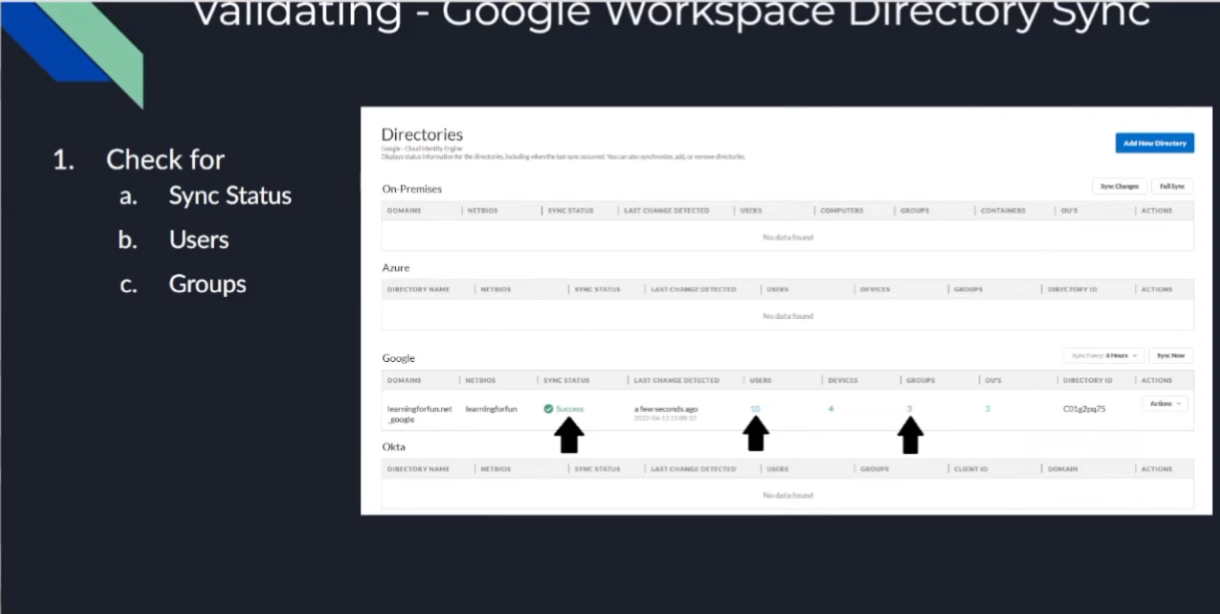The image size is (1220, 614).
Task: Select the learningforfun.net_google domain cell
Action: coord(419,414)
